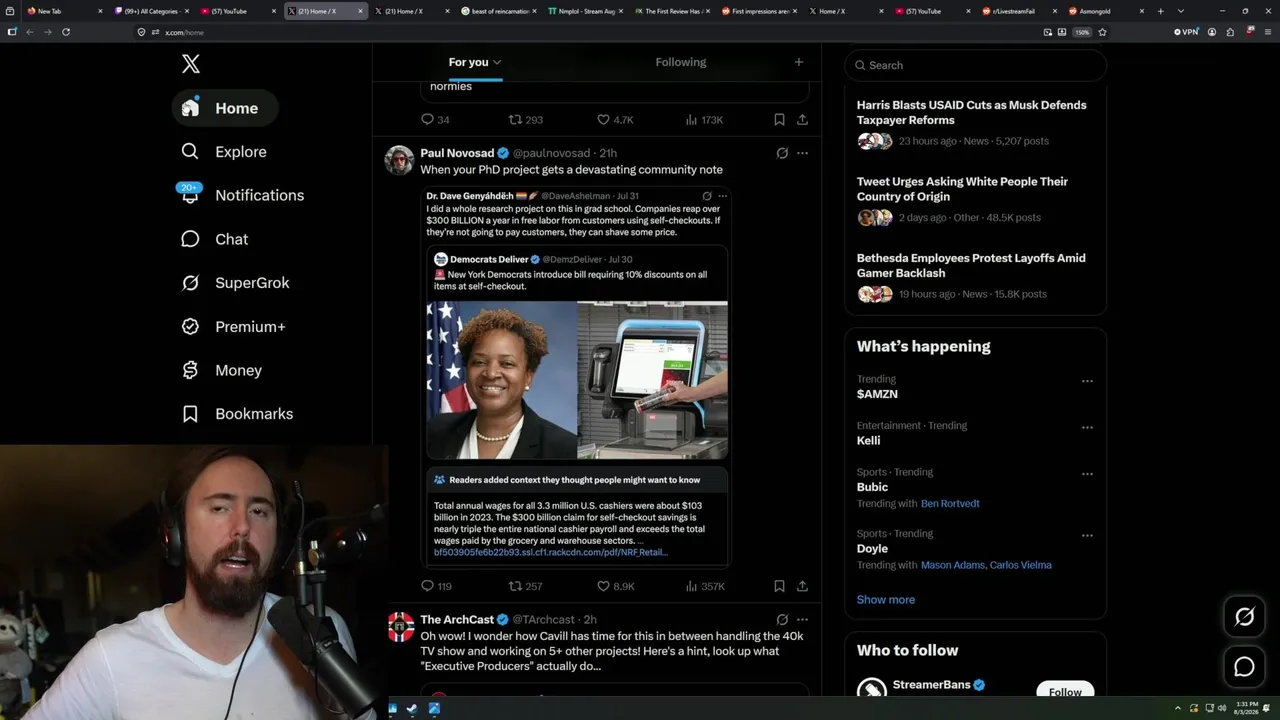Screen dimensions: 1280x720
Task: Like the post with 4.7K likes
Action: [x=615, y=119]
